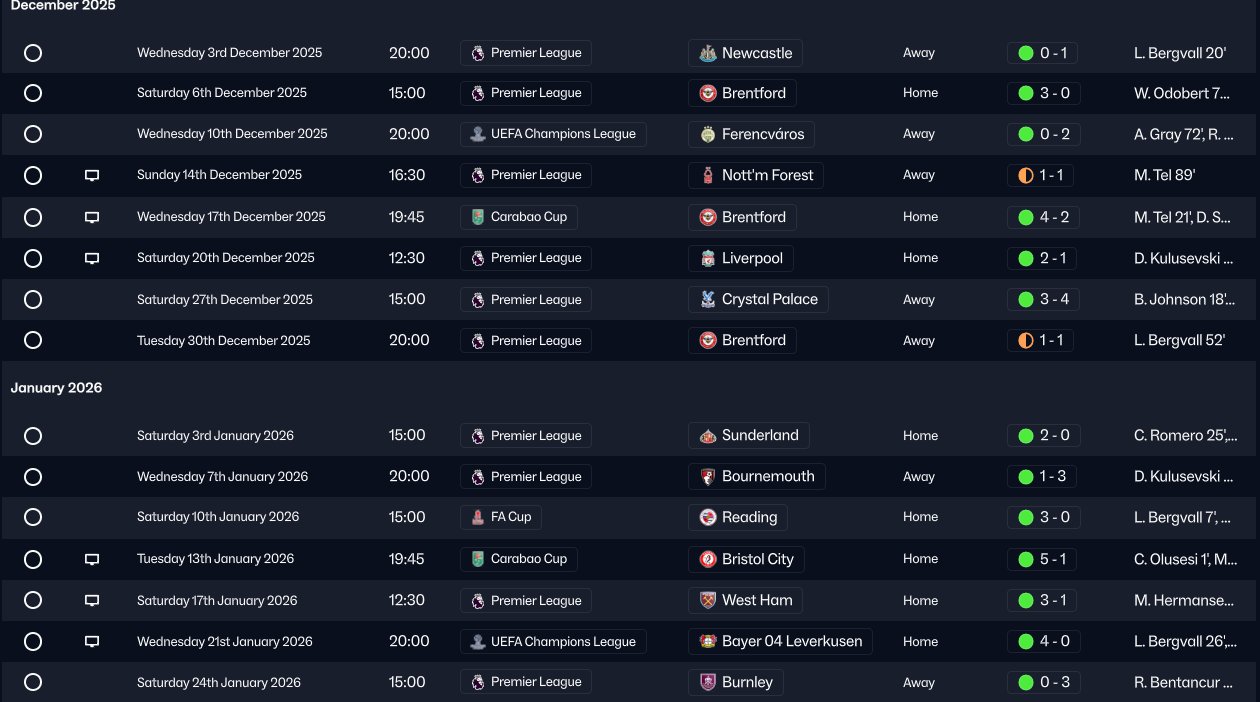This screenshot has height=702, width=1260.
Task: Click the Liverpool club crest icon
Action: (707, 258)
